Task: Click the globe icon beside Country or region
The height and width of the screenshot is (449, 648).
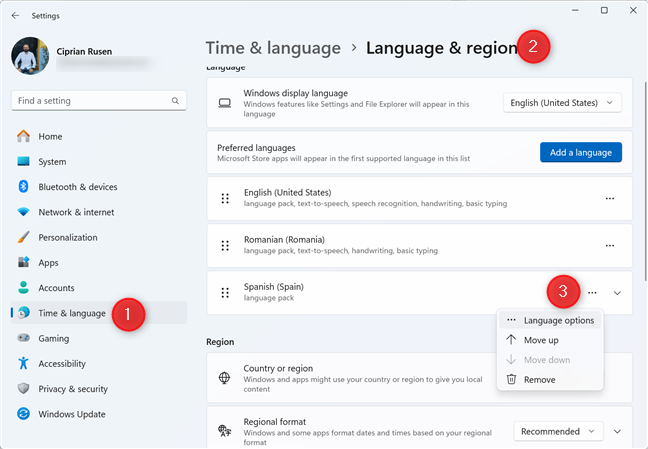Action: coord(224,377)
